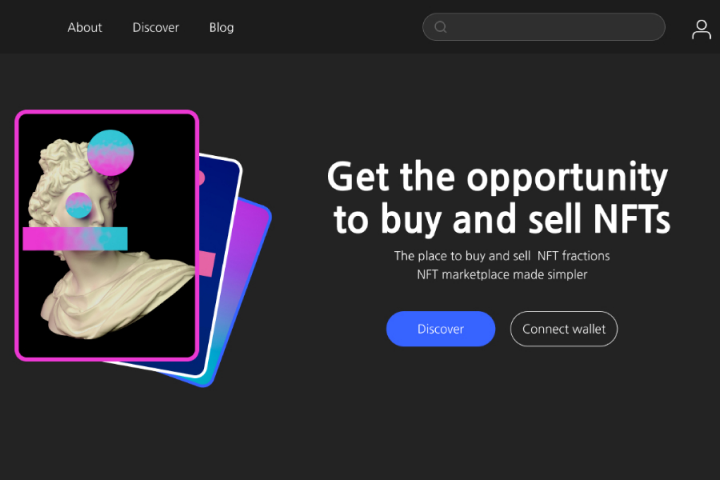Image resolution: width=720 pixels, height=480 pixels.
Task: Click the "Get the opportunity" headline line
Action: 498,176
